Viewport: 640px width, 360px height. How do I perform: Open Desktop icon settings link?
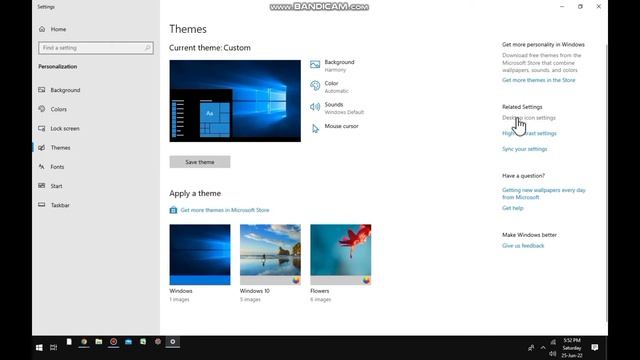tap(529, 118)
